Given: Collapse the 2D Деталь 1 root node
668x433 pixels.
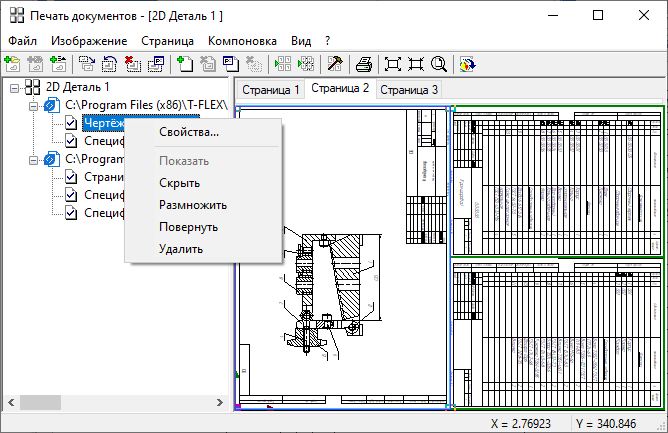Looking at the screenshot, I should click(14, 87).
